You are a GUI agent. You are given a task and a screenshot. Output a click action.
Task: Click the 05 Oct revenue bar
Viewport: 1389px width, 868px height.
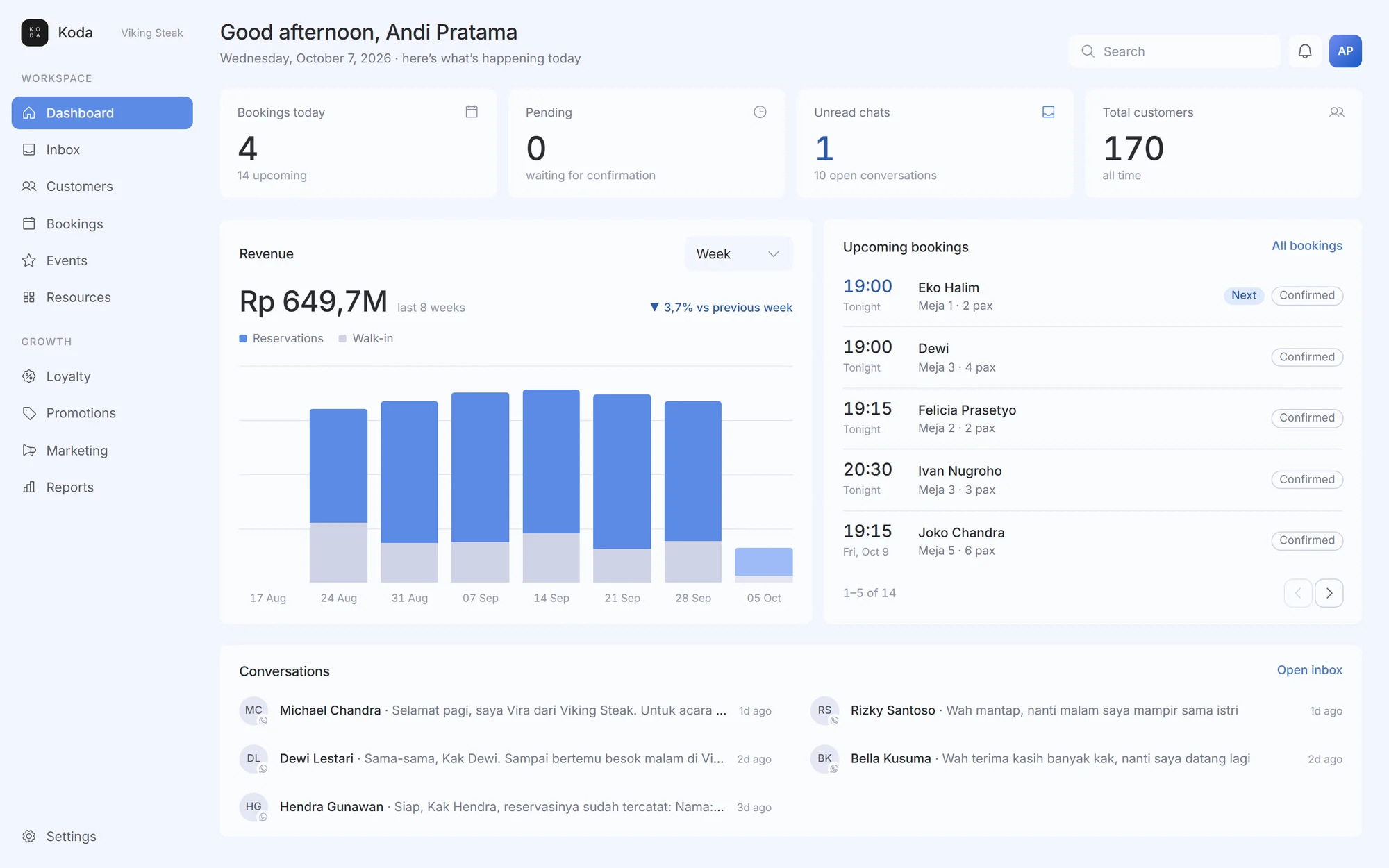[764, 565]
